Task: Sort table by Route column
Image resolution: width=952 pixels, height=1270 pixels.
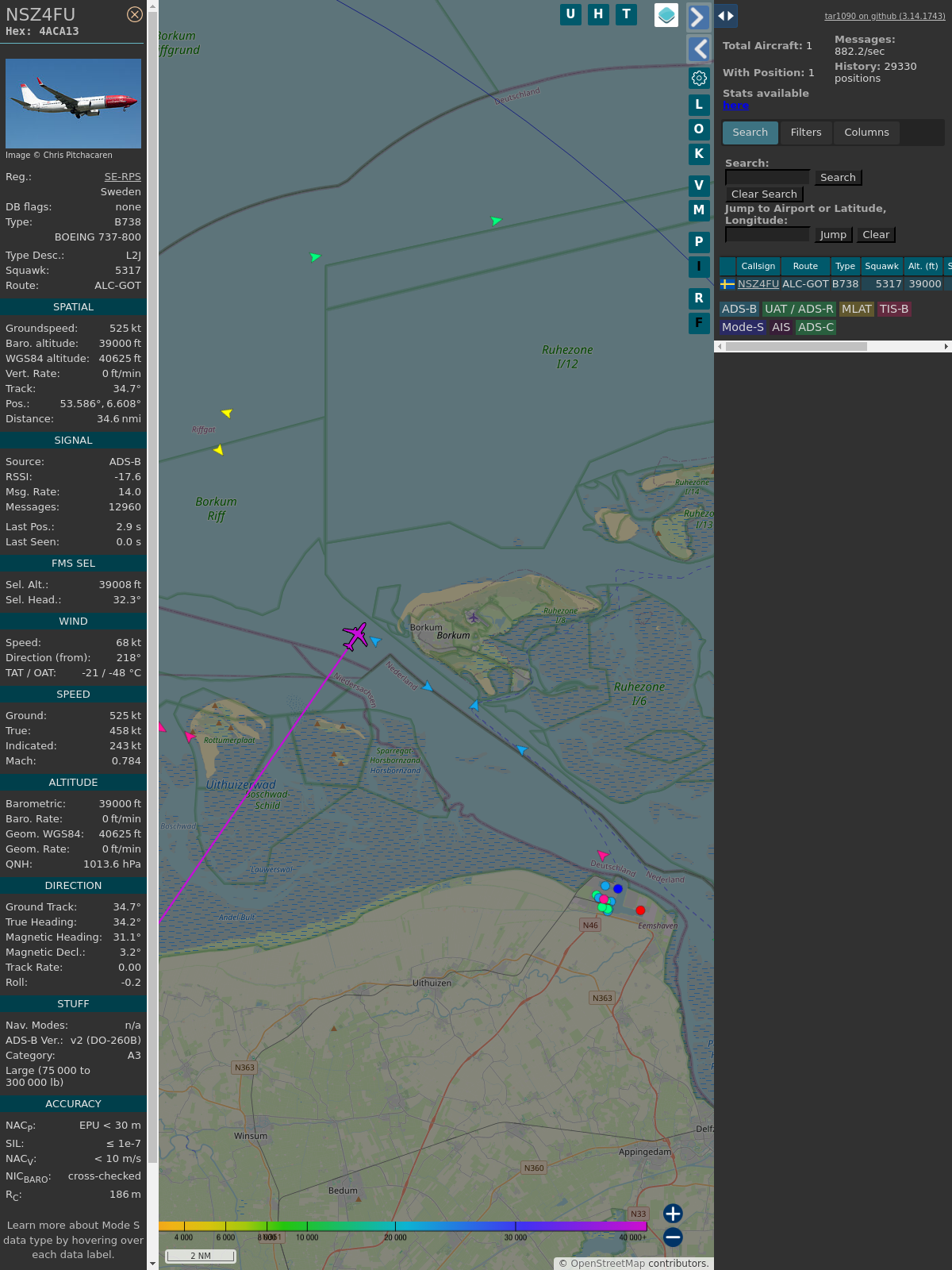Action: (x=805, y=266)
